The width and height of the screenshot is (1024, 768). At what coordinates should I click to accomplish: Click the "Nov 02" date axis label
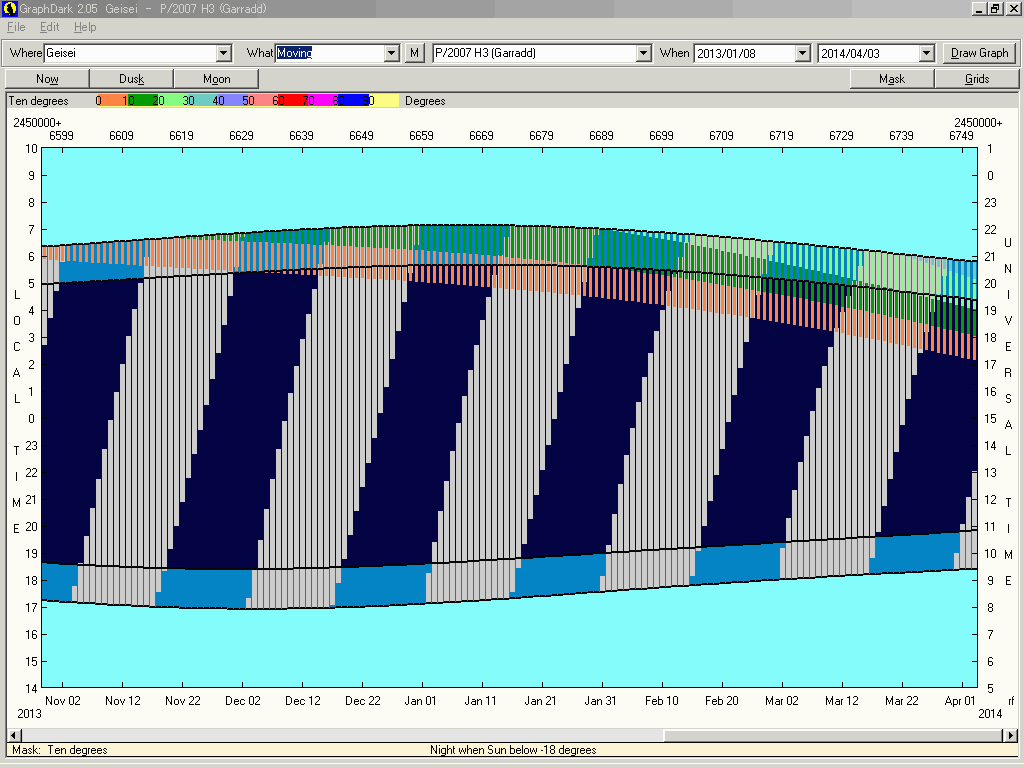click(63, 701)
